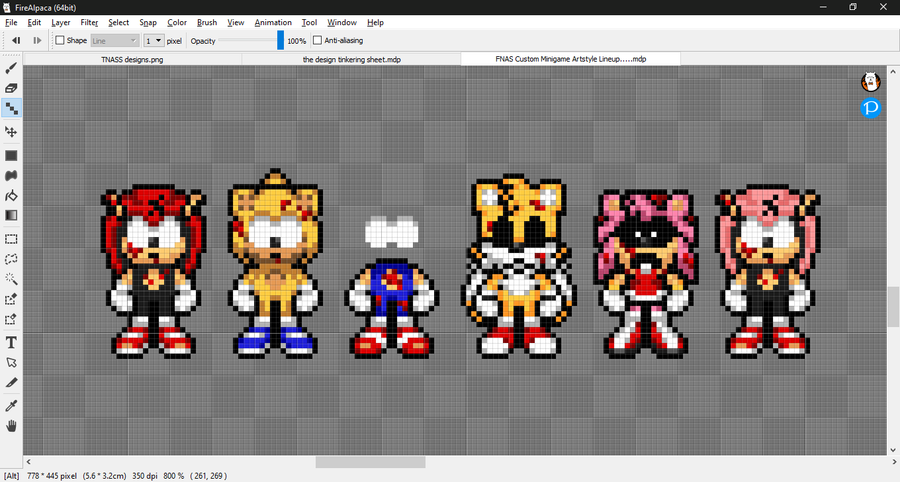Select the Select Eraser tool
The width and height of the screenshot is (900, 482).
point(11,319)
